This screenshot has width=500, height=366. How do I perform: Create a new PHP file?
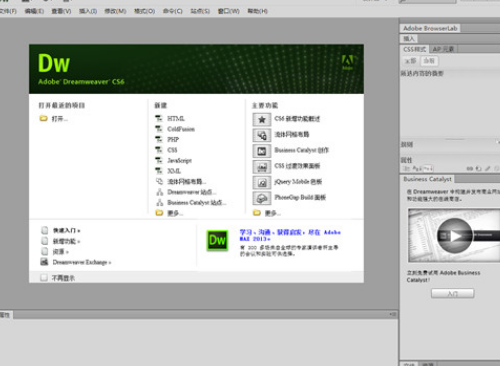tap(173, 139)
